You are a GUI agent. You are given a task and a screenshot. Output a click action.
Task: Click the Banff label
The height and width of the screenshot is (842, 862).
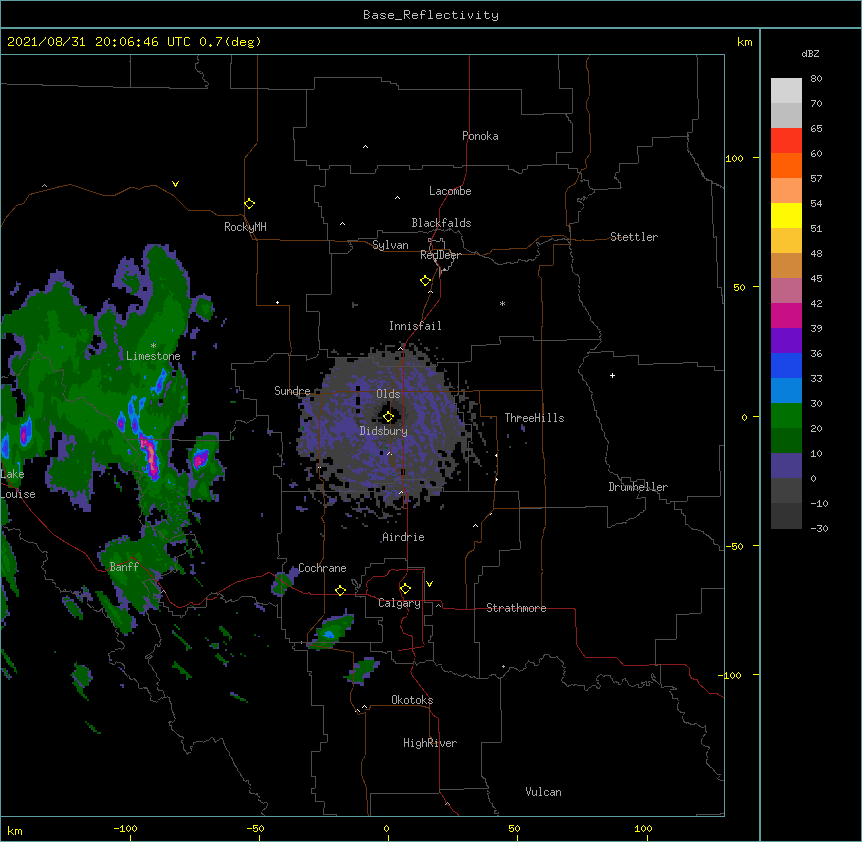click(124, 567)
